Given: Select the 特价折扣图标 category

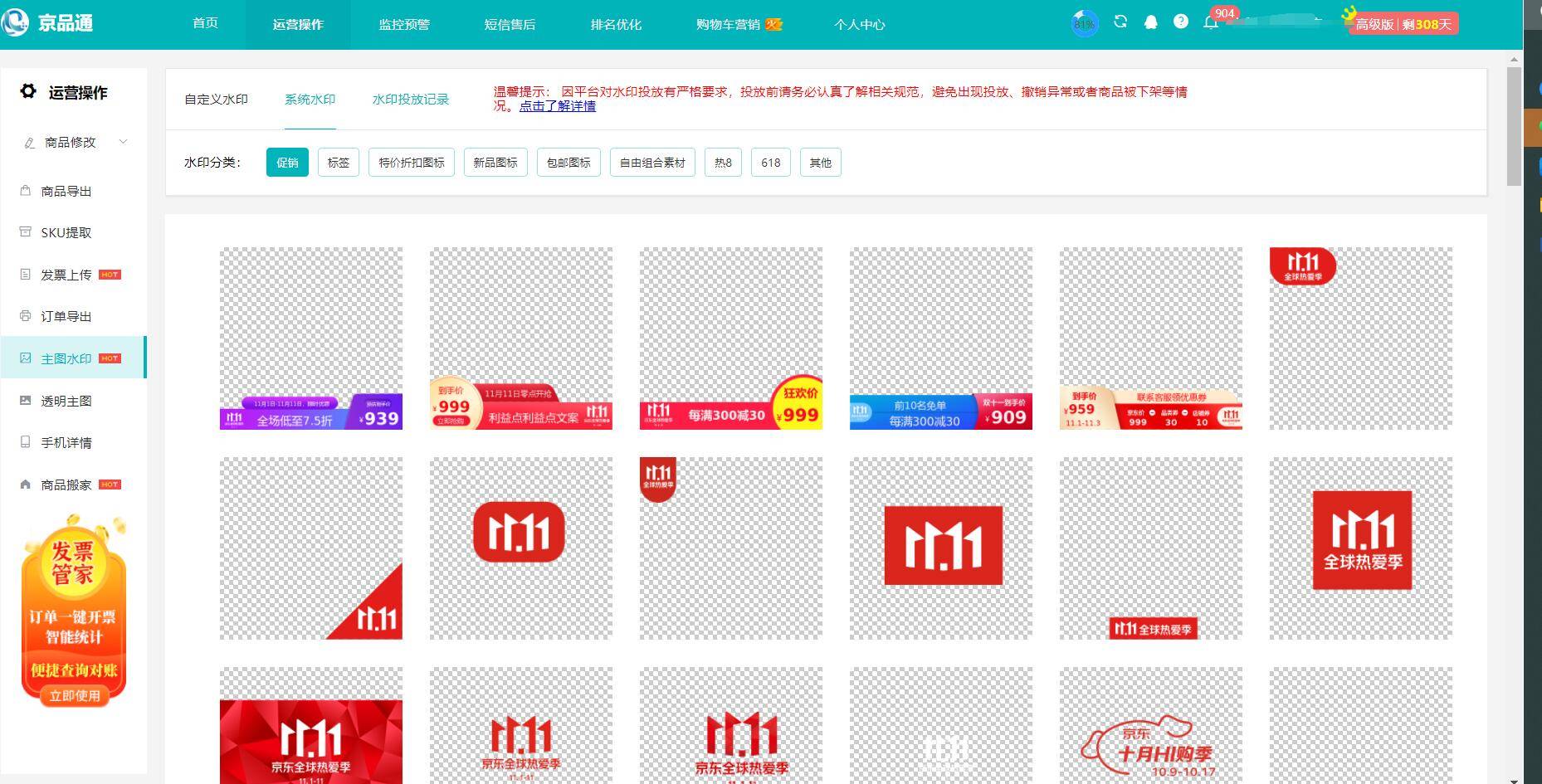Looking at the screenshot, I should pyautogui.click(x=412, y=163).
